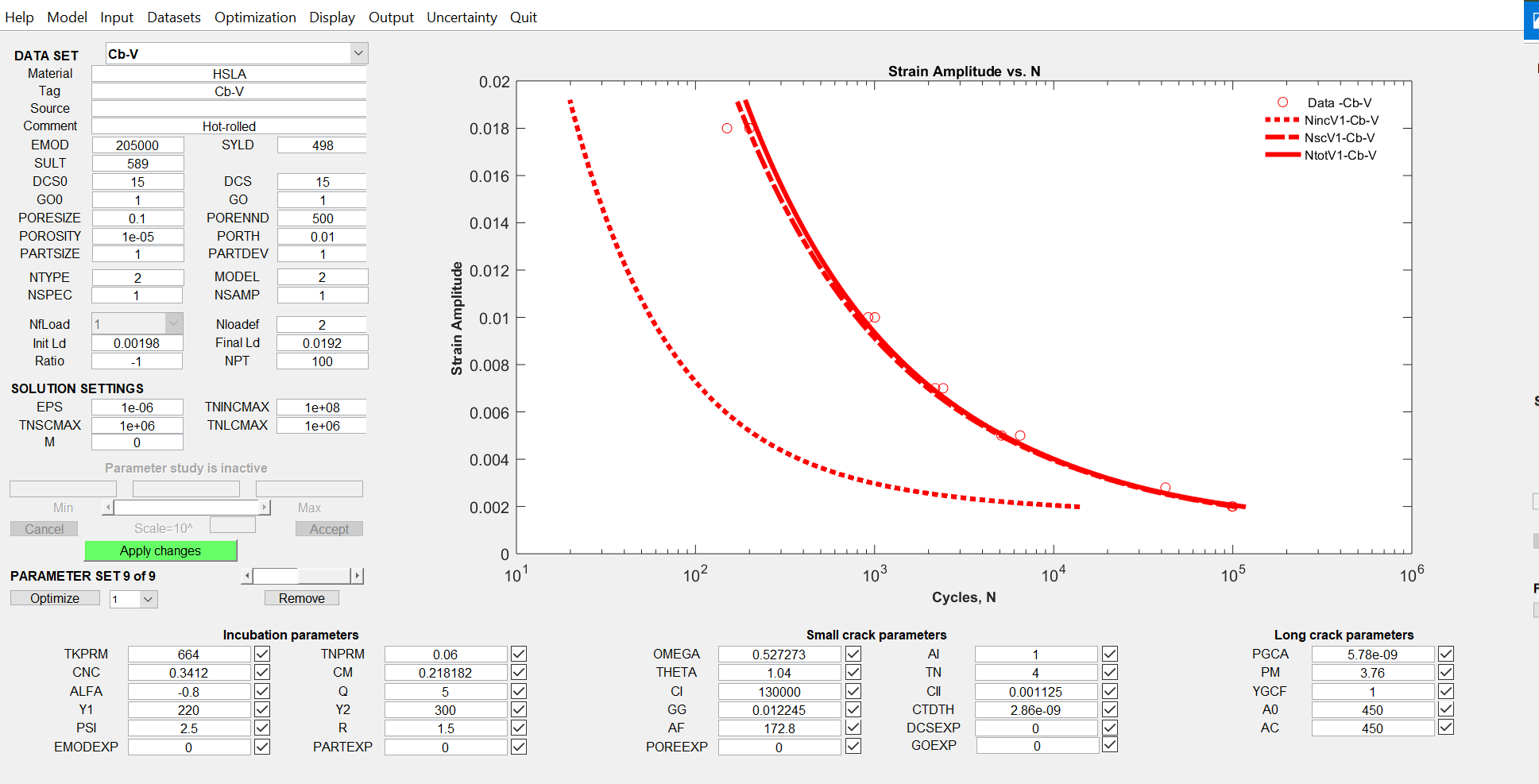The width and height of the screenshot is (1539, 784).
Task: Click the right arrow of the PARAMETER SET slider
Action: pos(357,576)
